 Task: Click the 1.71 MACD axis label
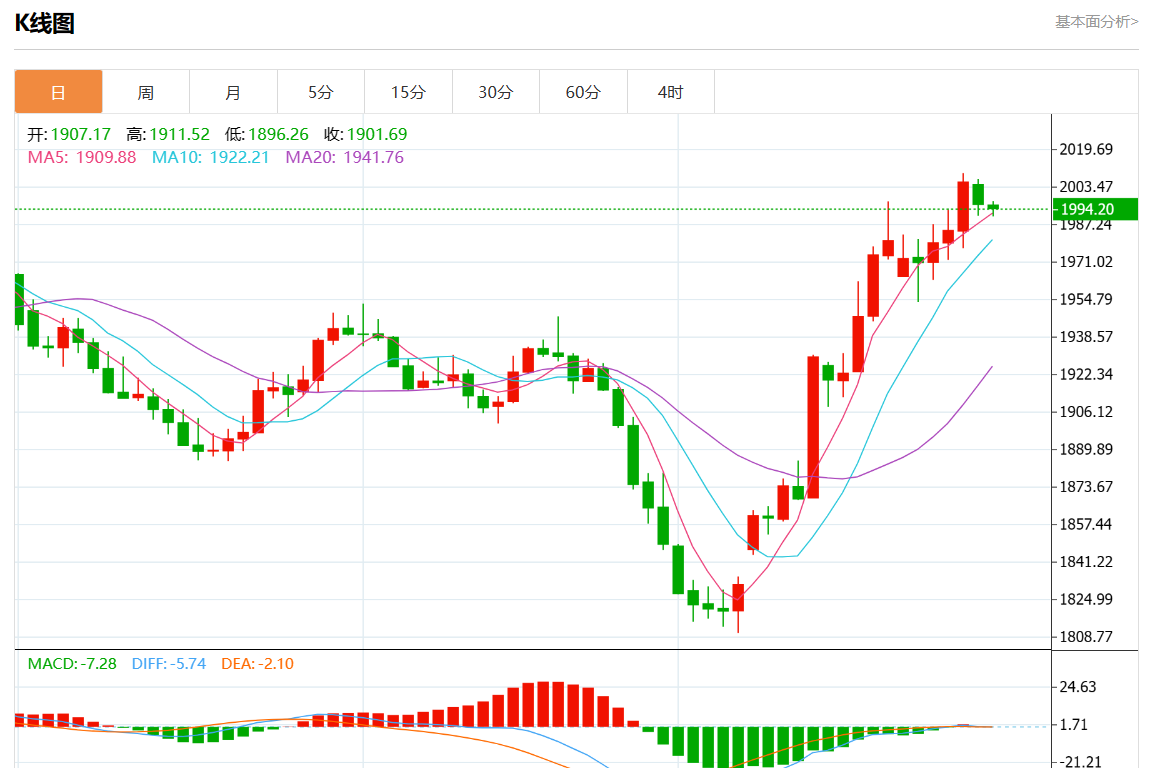pos(1073,725)
